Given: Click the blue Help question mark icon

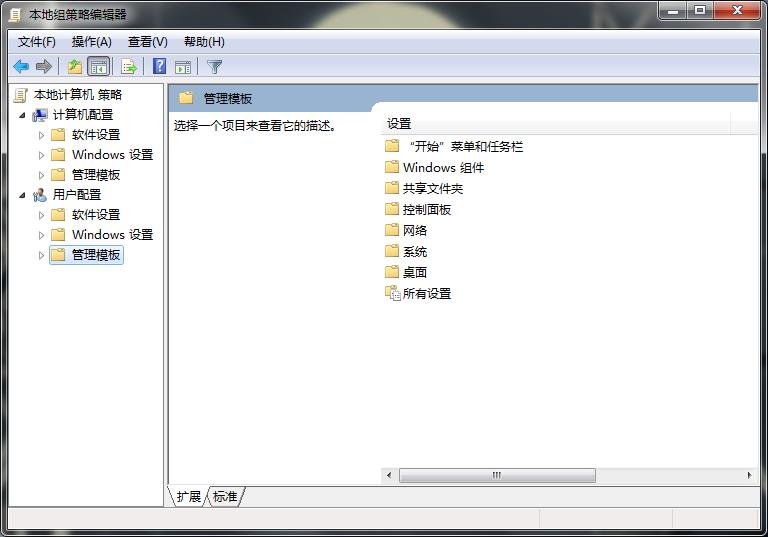Looking at the screenshot, I should [x=159, y=66].
